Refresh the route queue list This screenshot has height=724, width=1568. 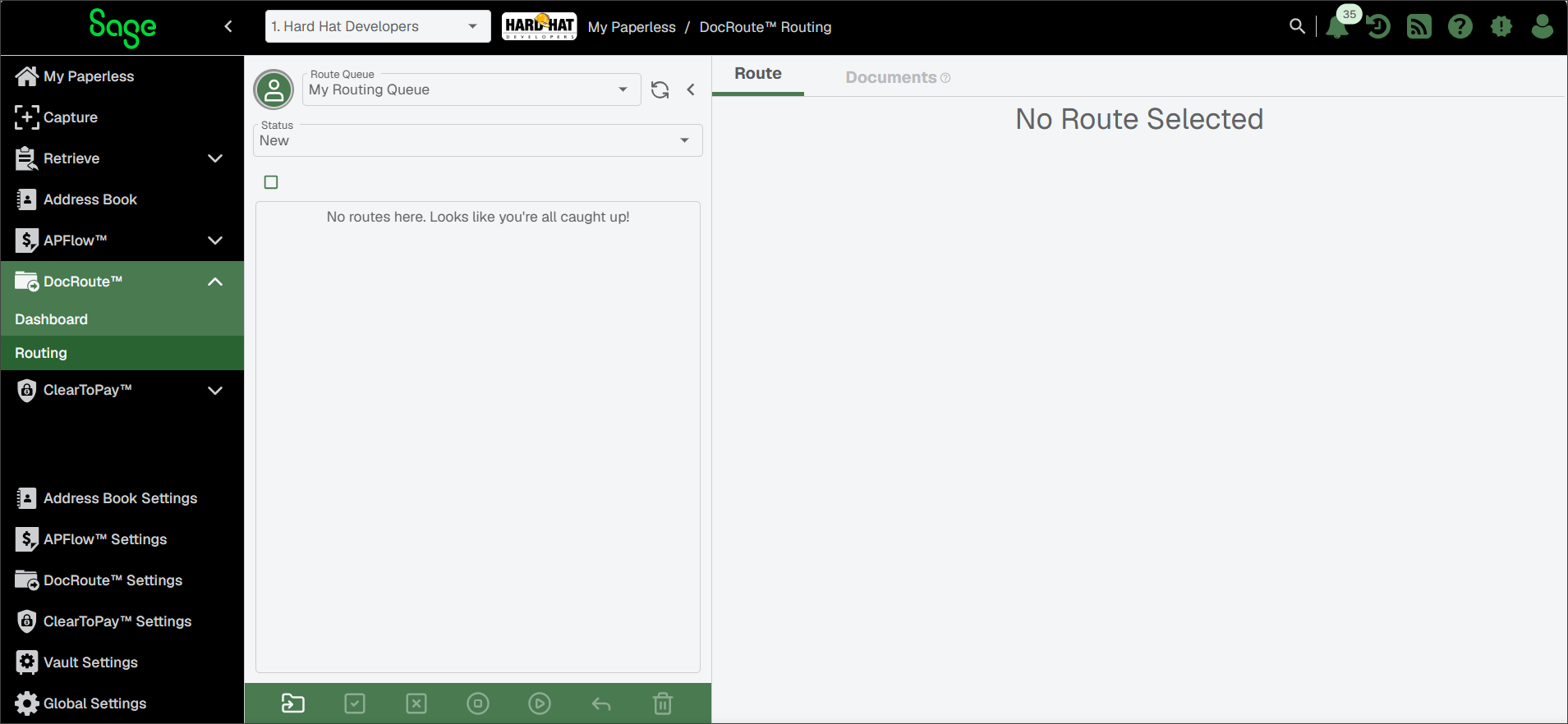coord(660,89)
